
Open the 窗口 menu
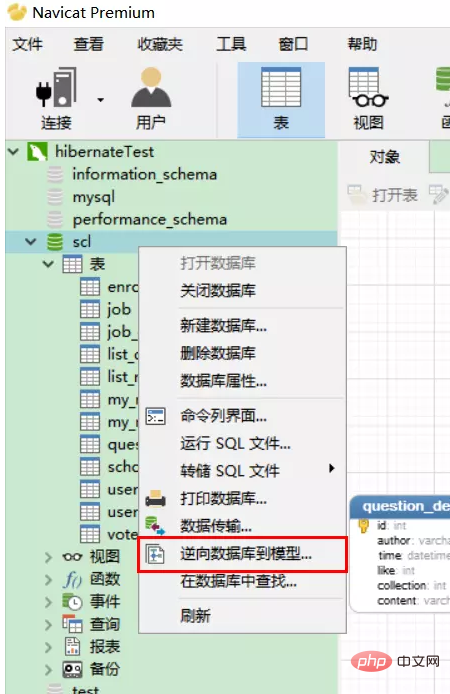coord(293,44)
